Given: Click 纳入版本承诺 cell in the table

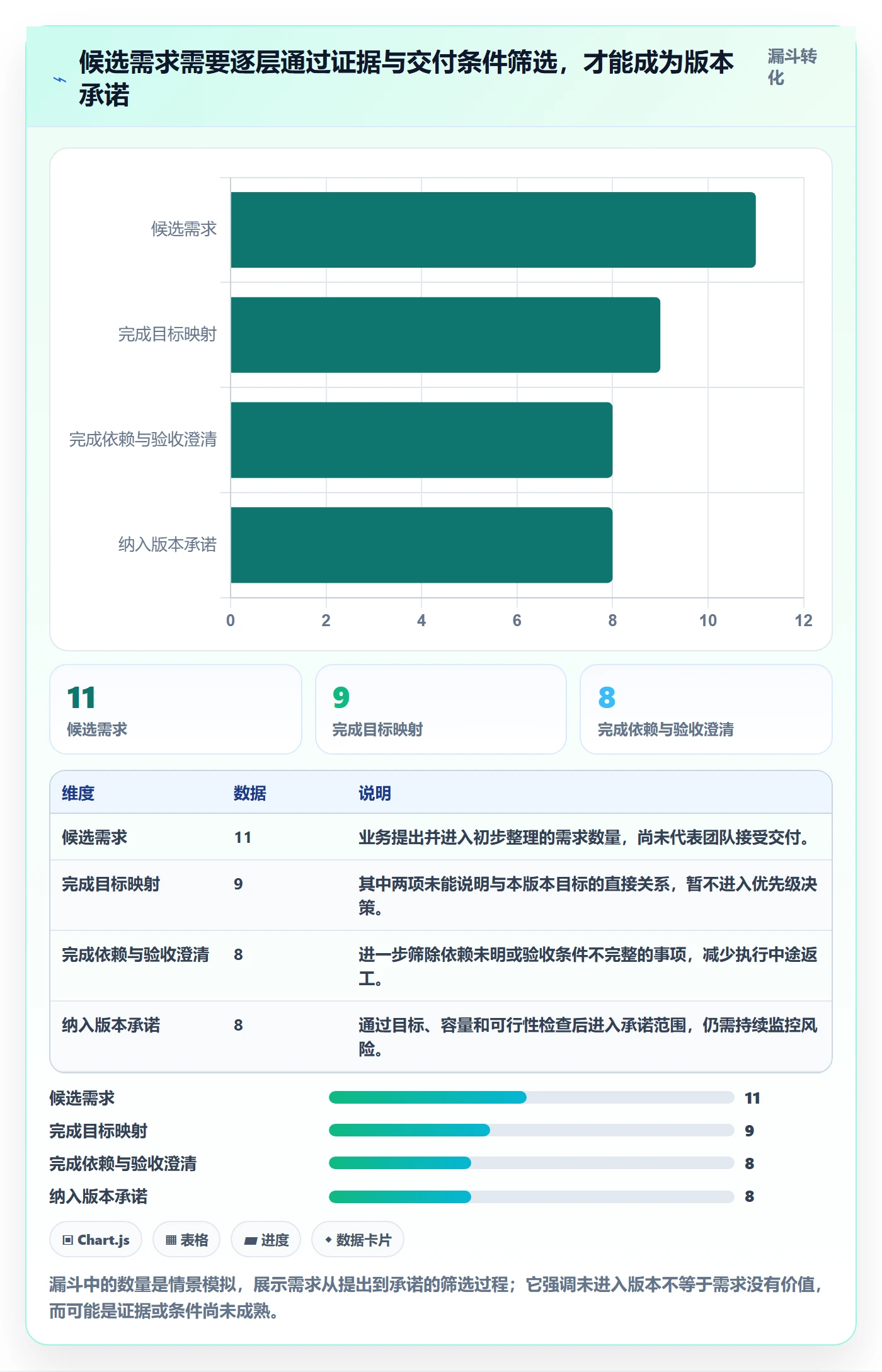Looking at the screenshot, I should pyautogui.click(x=111, y=1025).
